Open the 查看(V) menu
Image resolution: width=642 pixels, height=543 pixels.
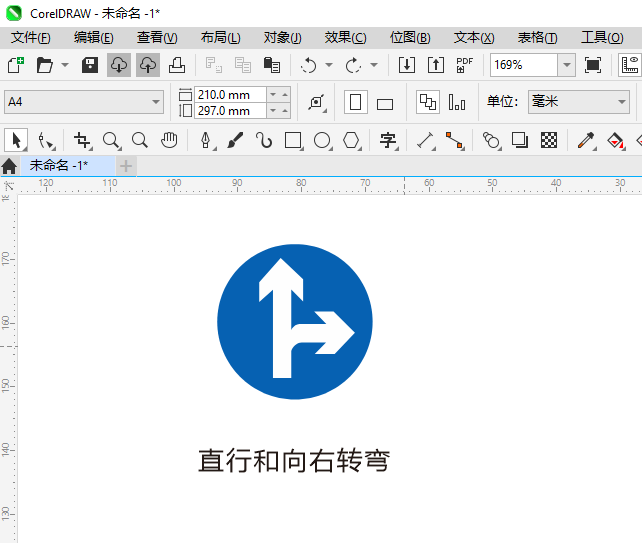point(157,38)
